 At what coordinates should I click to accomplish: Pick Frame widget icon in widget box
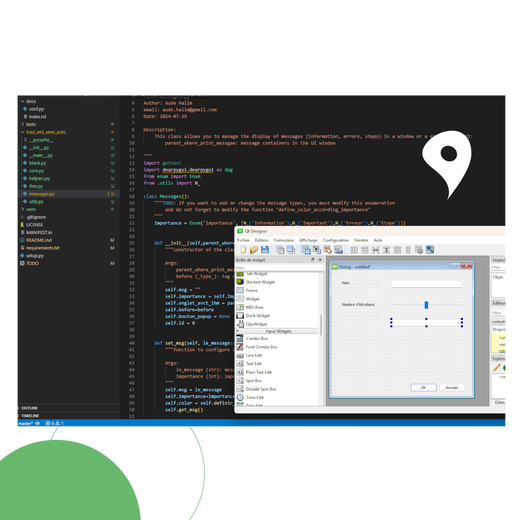(240, 290)
